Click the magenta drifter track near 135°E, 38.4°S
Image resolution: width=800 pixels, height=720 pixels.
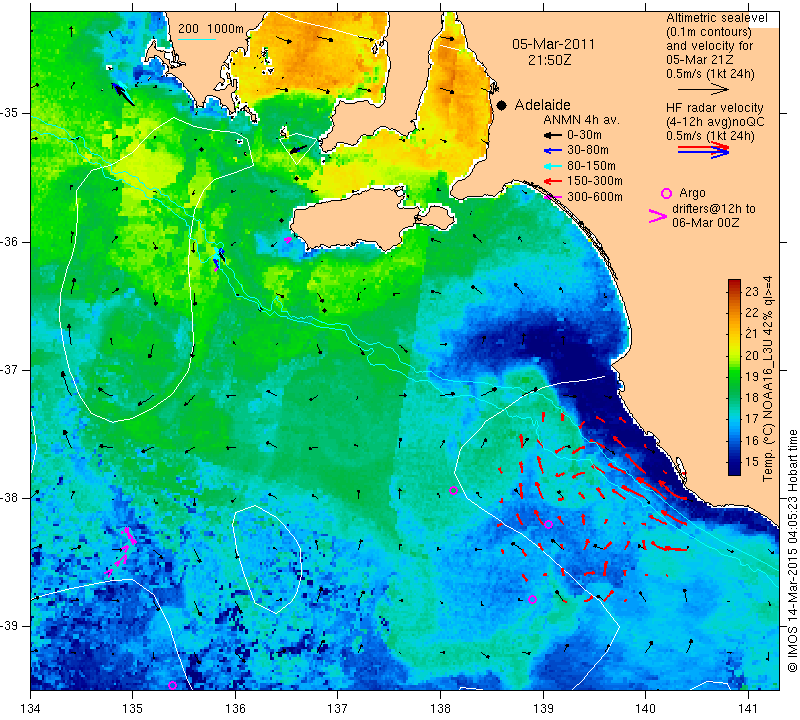(122, 551)
